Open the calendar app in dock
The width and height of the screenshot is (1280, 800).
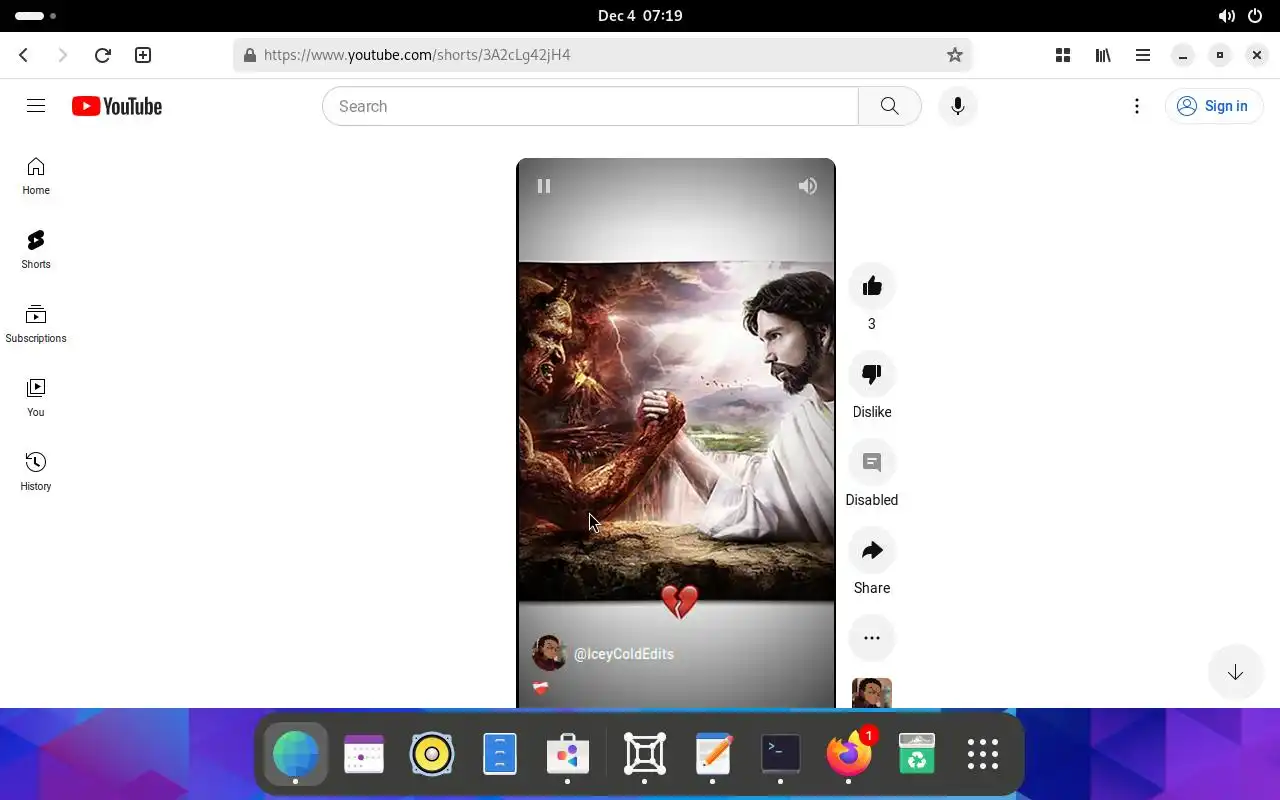[364, 754]
